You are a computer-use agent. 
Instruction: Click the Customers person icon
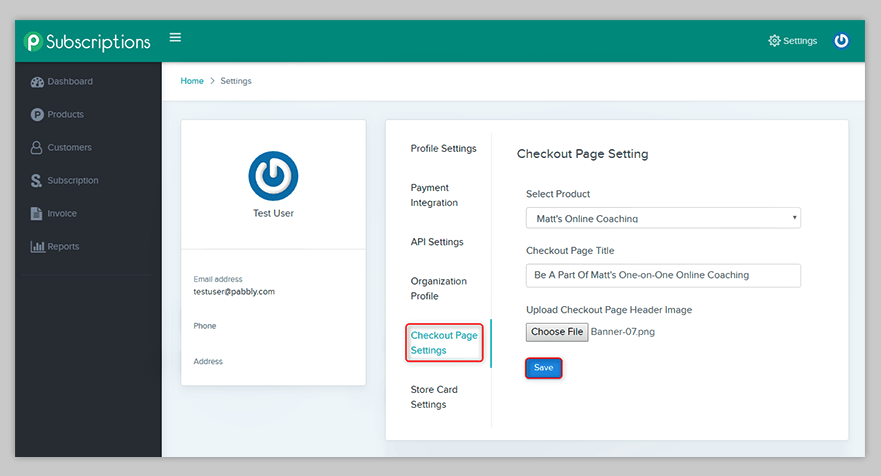pyautogui.click(x=37, y=148)
